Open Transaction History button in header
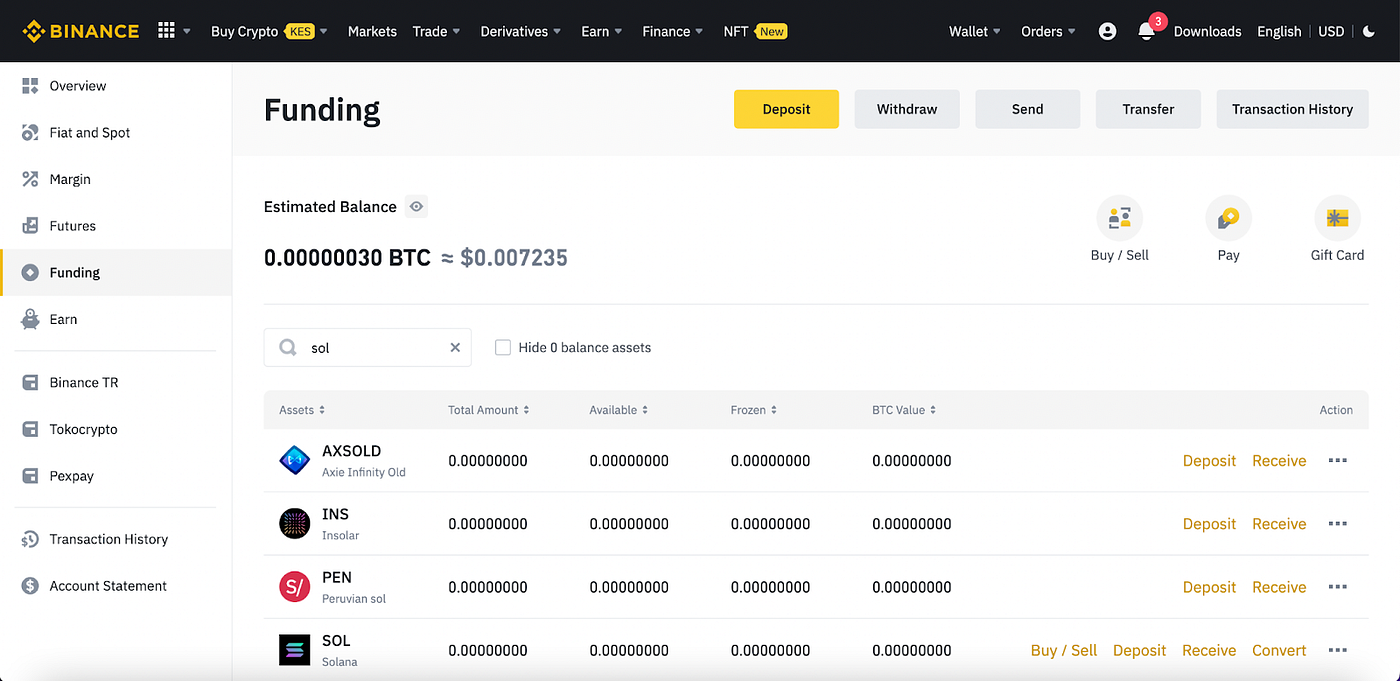1400x681 pixels. pos(1292,109)
